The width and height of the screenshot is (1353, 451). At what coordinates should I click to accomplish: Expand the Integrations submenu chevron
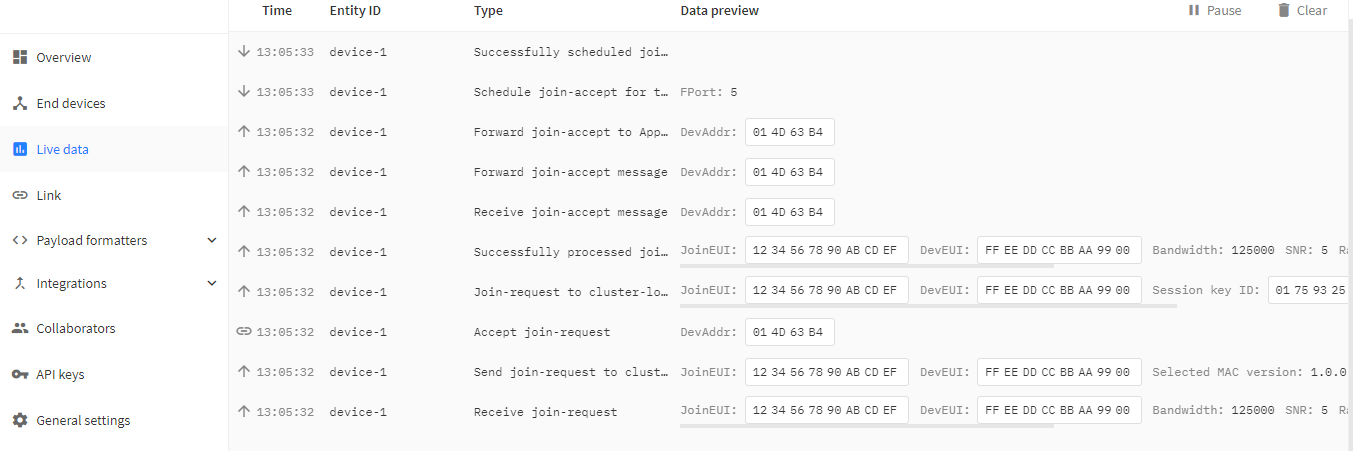(x=211, y=284)
